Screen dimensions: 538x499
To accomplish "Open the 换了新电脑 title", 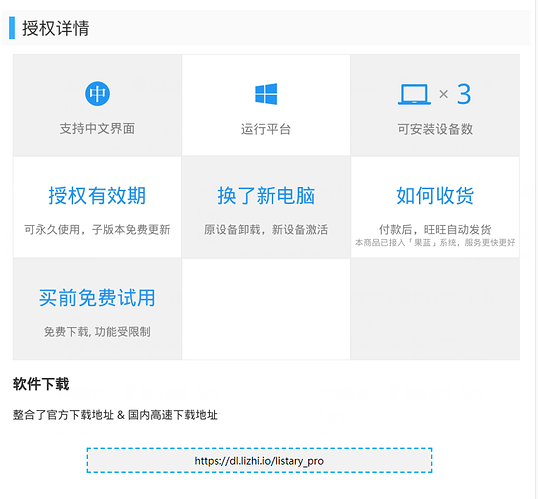I will coord(266,196).
